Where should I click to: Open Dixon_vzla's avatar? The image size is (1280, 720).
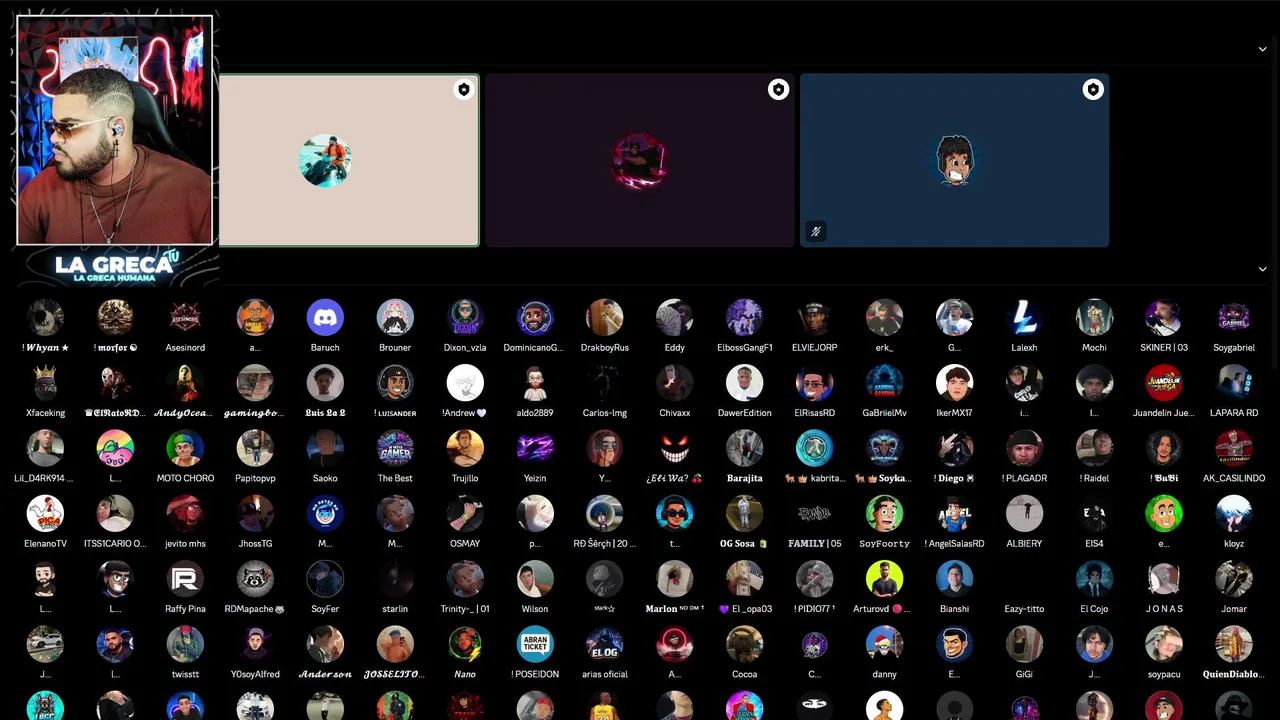click(465, 318)
